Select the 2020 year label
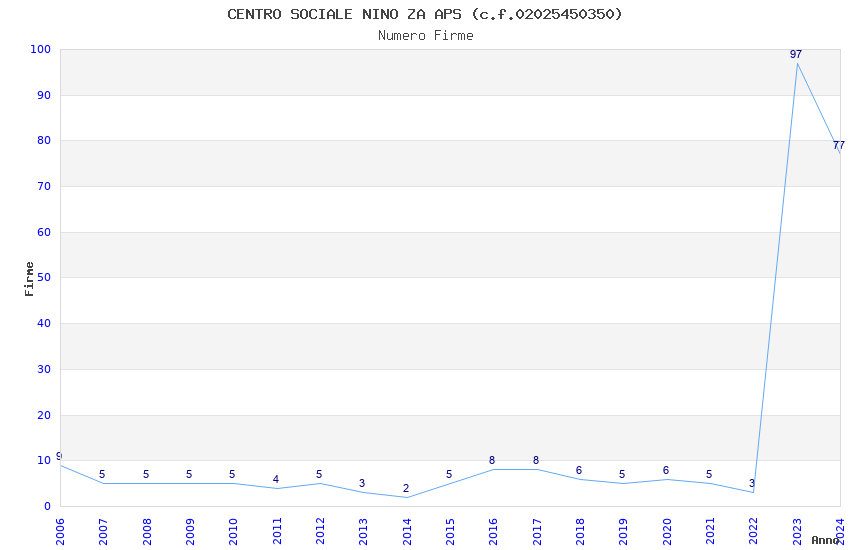This screenshot has height=550, width=850. pyautogui.click(x=667, y=532)
